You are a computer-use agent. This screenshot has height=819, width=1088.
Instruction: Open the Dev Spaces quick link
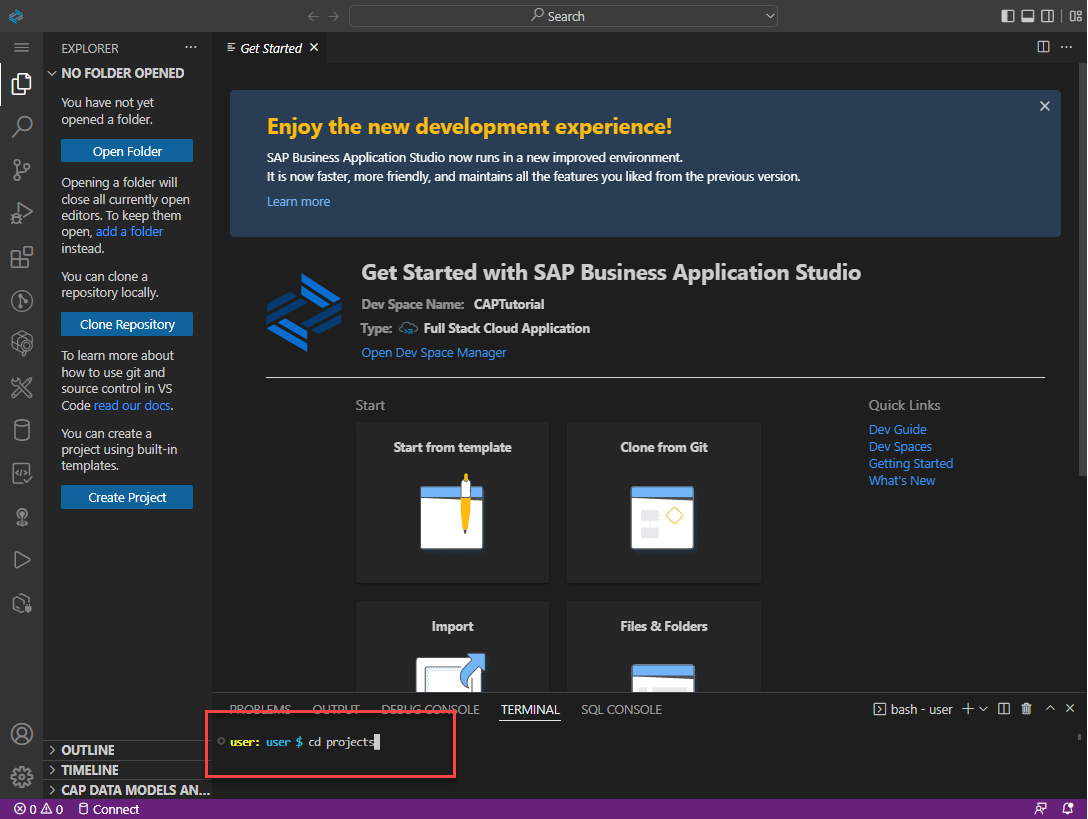(x=900, y=446)
